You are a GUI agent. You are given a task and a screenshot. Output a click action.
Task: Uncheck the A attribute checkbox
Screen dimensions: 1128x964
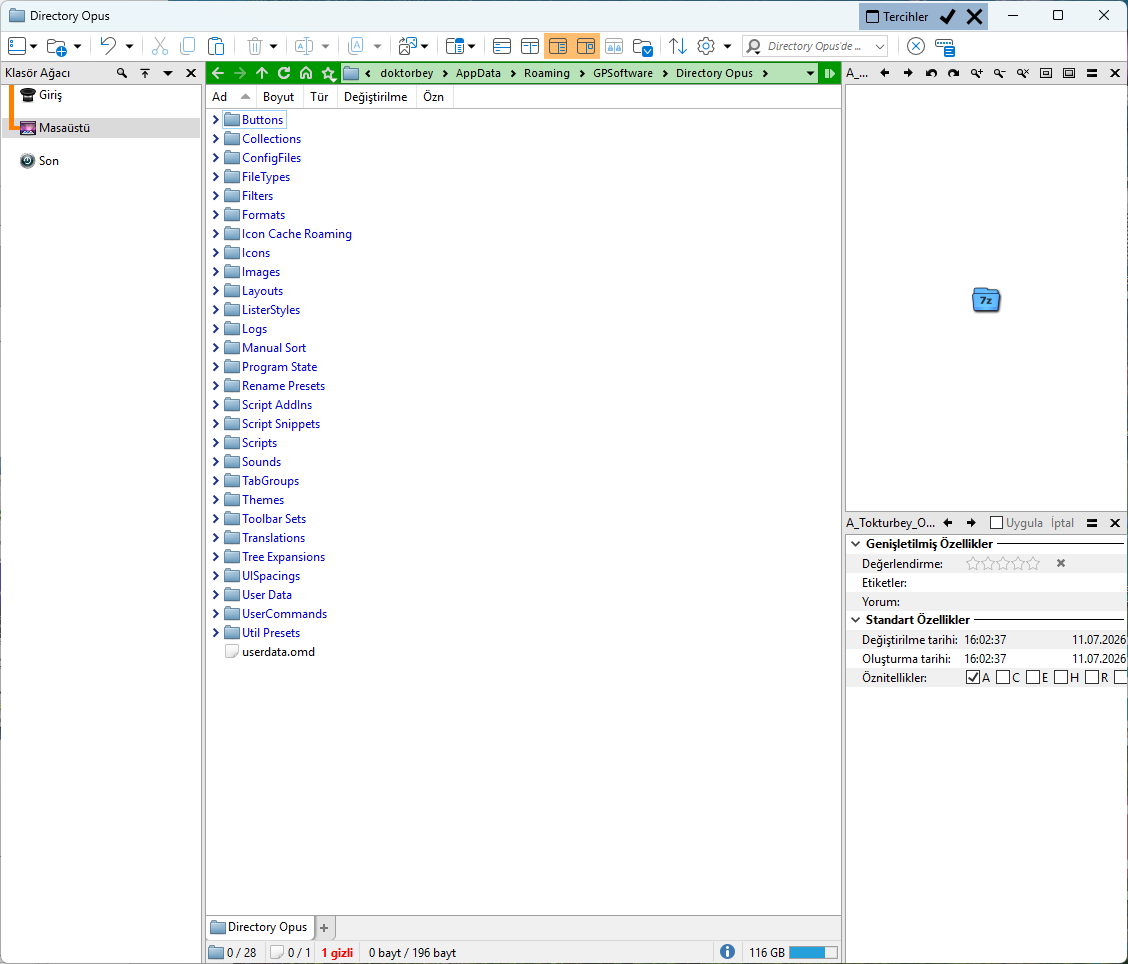coord(973,678)
